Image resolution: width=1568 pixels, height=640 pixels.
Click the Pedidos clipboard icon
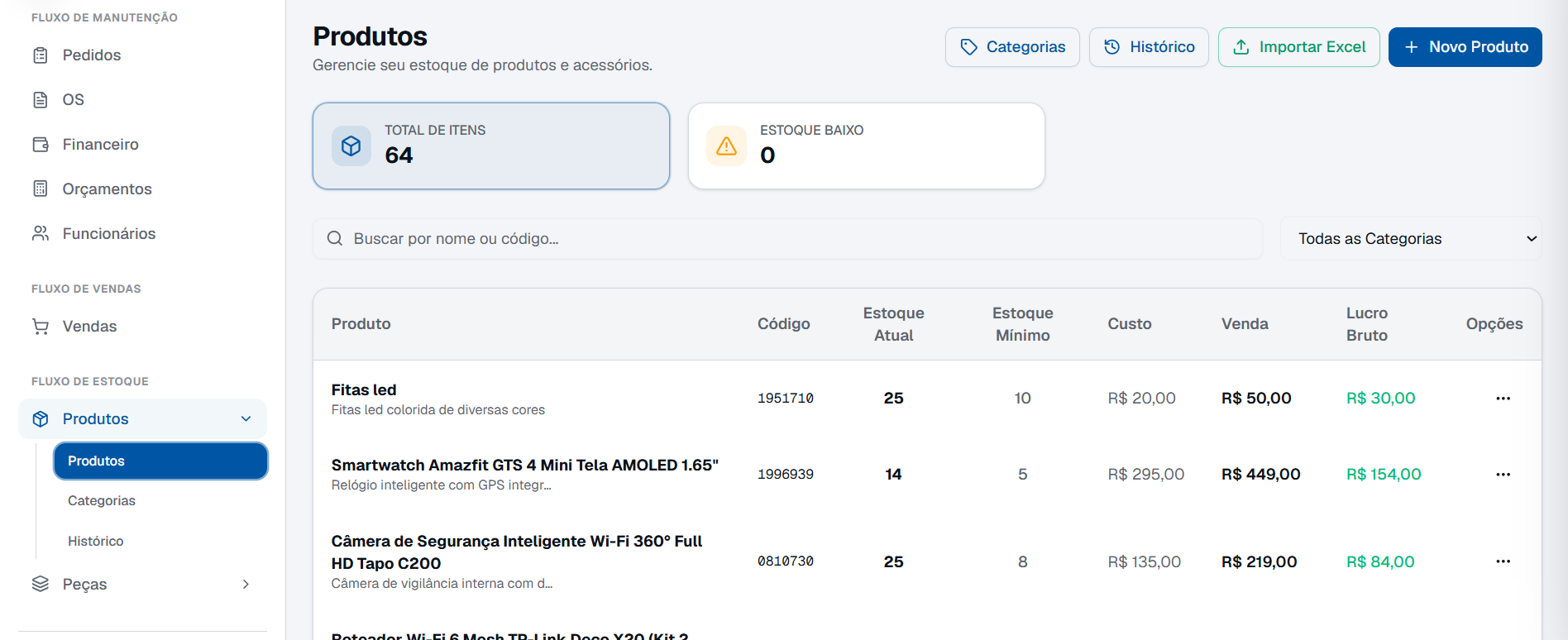coord(41,55)
